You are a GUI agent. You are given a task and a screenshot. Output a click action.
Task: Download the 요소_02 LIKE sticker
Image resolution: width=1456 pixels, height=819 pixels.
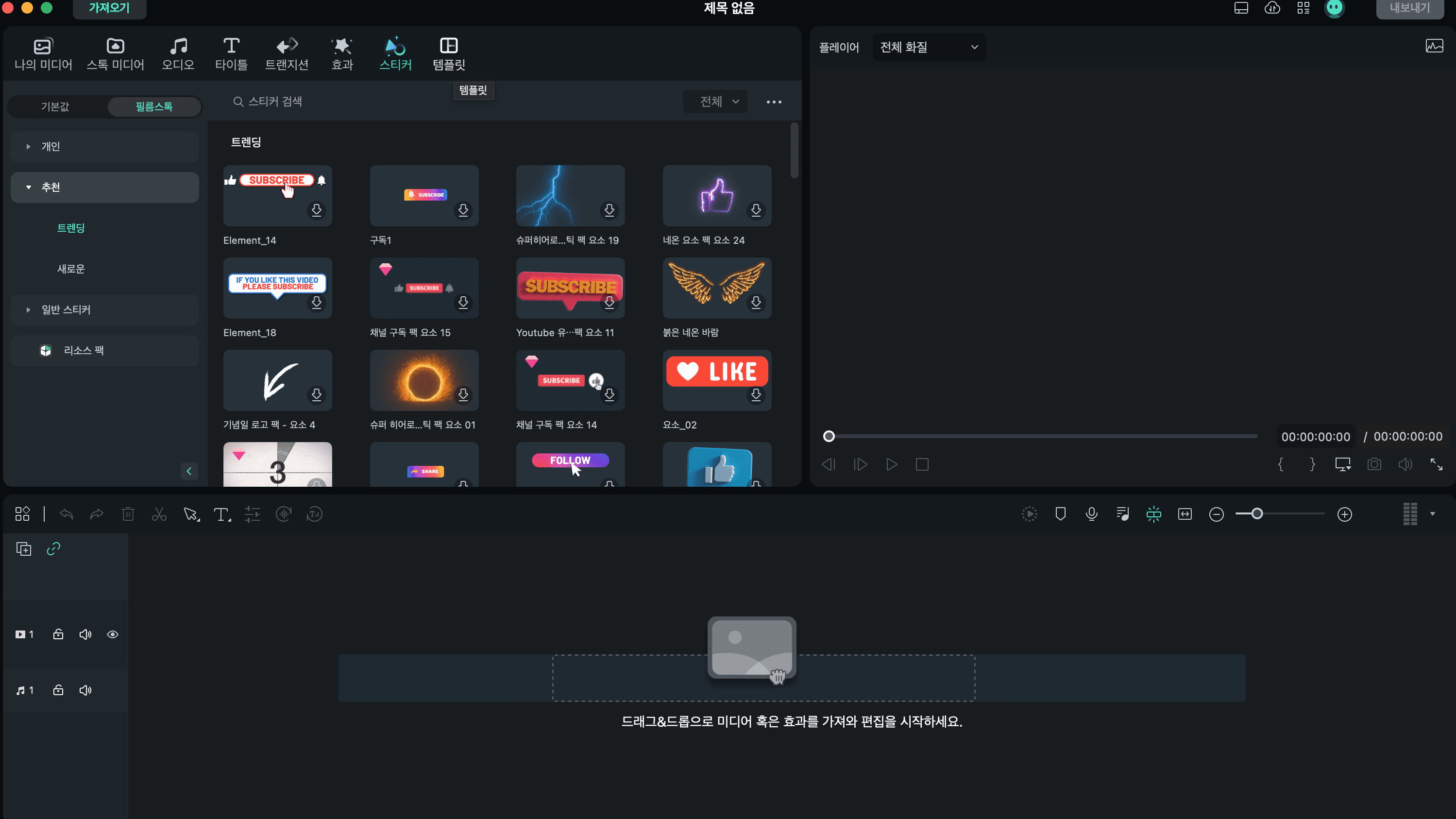[x=756, y=394]
